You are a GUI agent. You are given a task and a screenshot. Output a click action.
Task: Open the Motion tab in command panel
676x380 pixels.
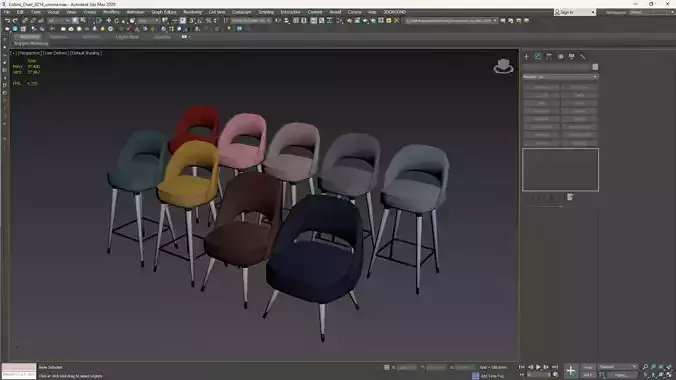tap(560, 57)
